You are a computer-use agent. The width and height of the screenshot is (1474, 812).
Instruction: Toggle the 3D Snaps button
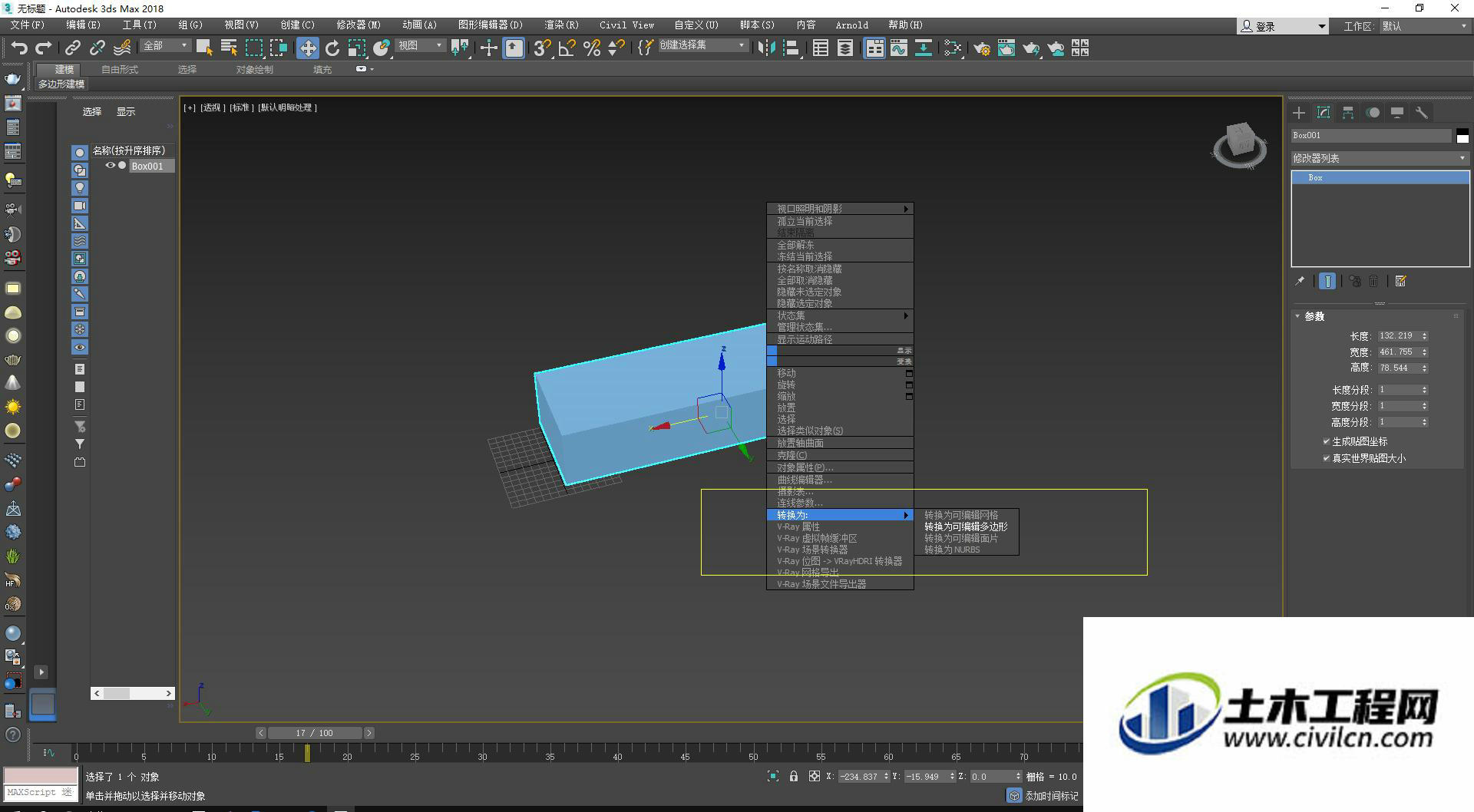[x=543, y=48]
